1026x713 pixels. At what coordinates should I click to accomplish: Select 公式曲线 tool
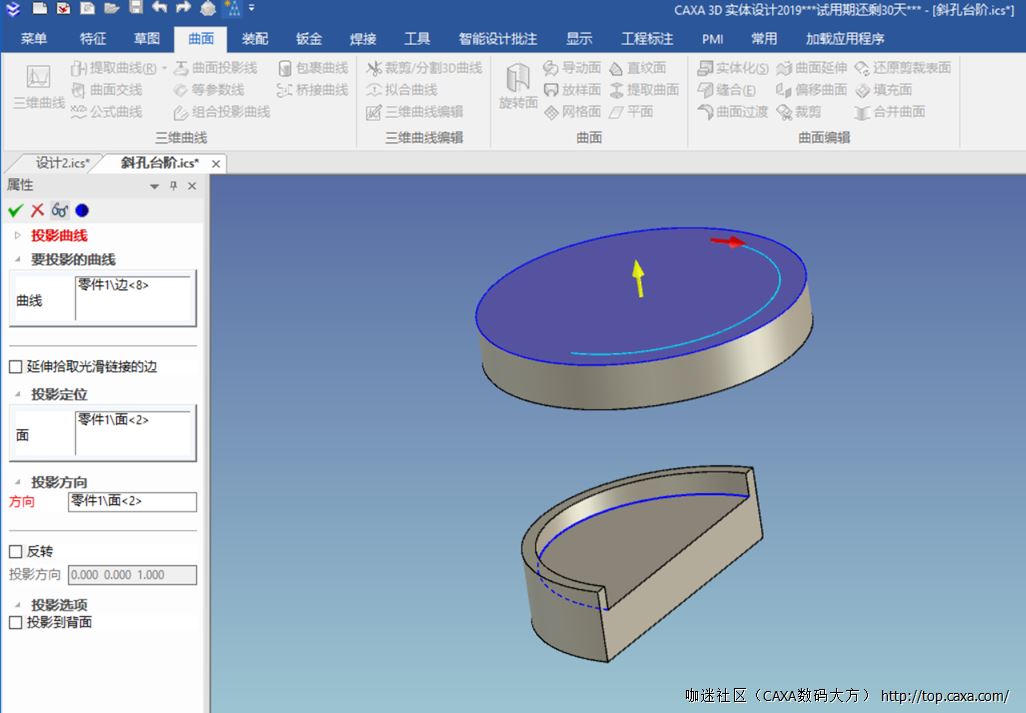click(x=107, y=112)
